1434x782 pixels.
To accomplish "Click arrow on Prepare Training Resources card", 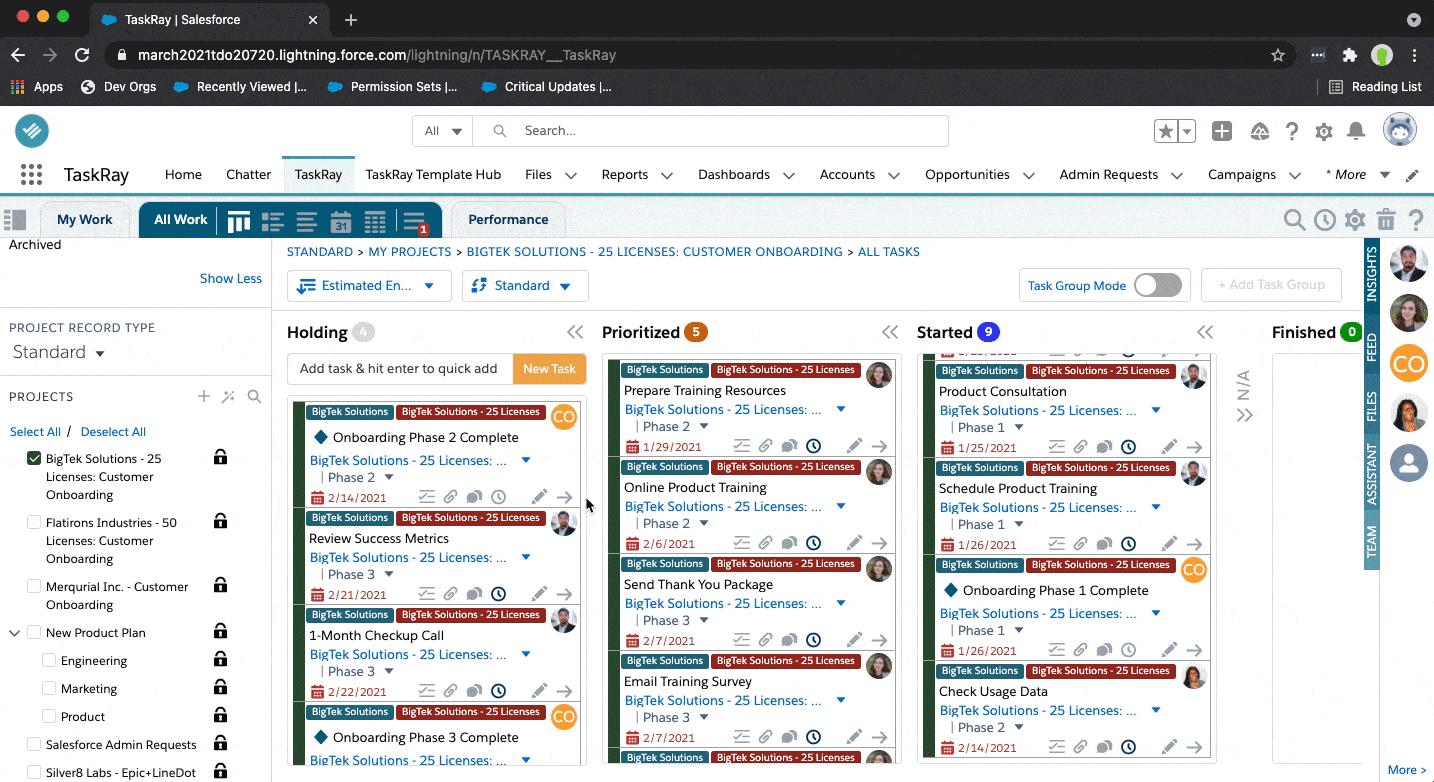I will [879, 446].
